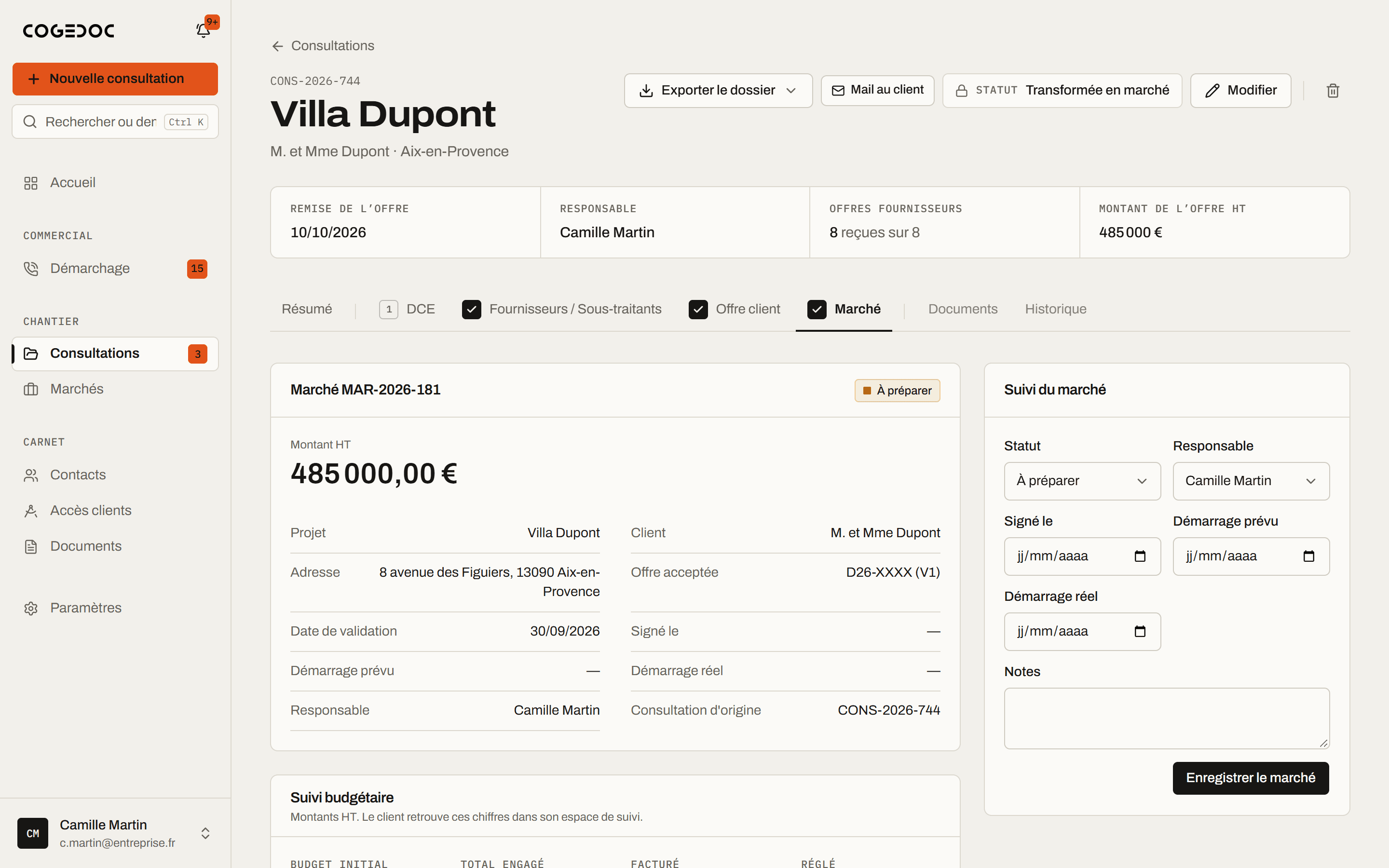This screenshot has height=868, width=1389.
Task: Click the envelope icon in Mail au client
Action: pos(838,90)
